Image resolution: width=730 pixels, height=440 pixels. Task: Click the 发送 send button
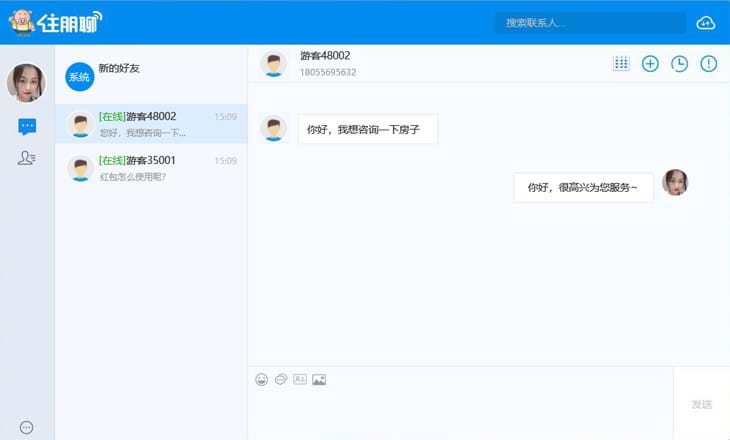click(x=701, y=404)
